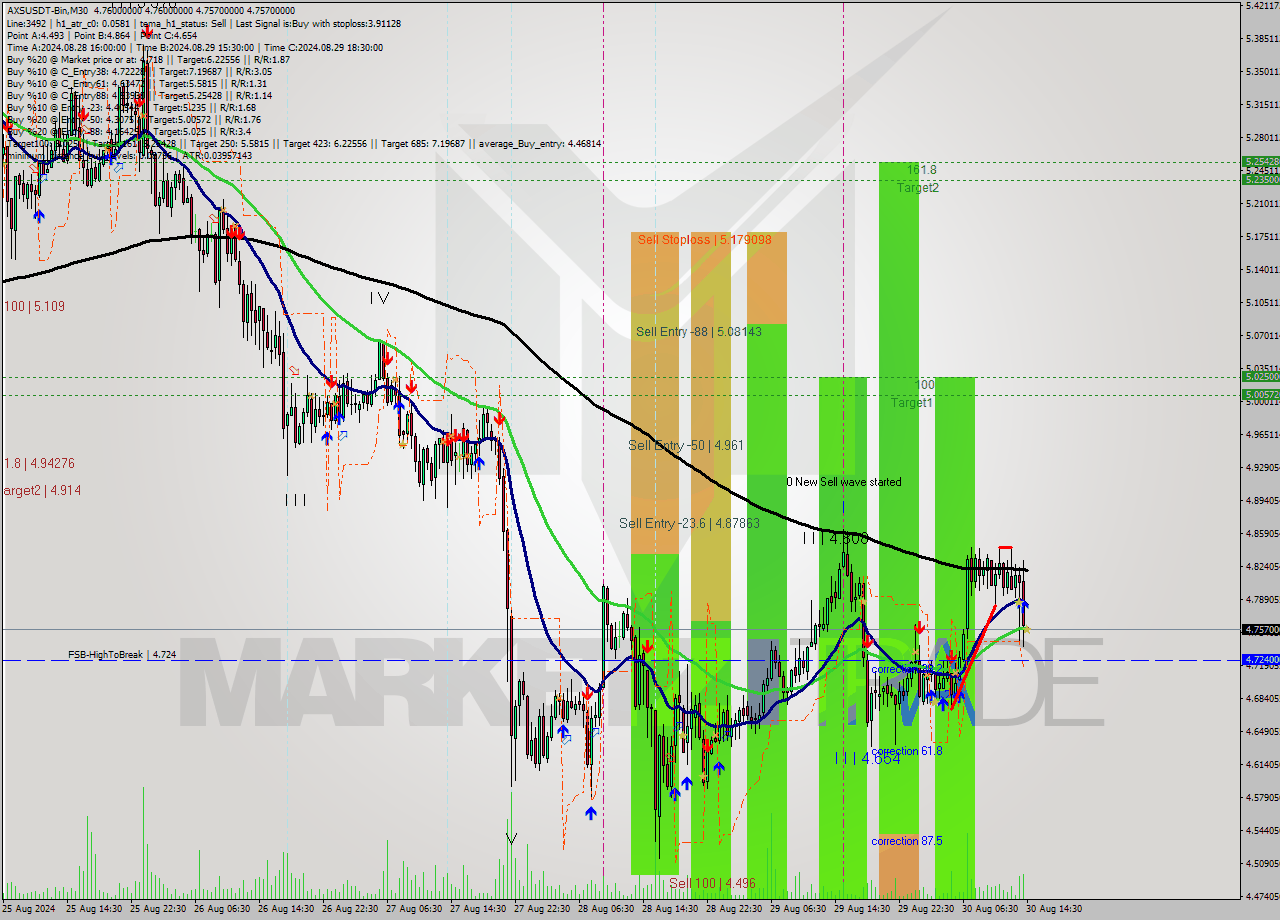
Task: Click the '1.8 | 4.94276' red label
Action: coord(39,464)
